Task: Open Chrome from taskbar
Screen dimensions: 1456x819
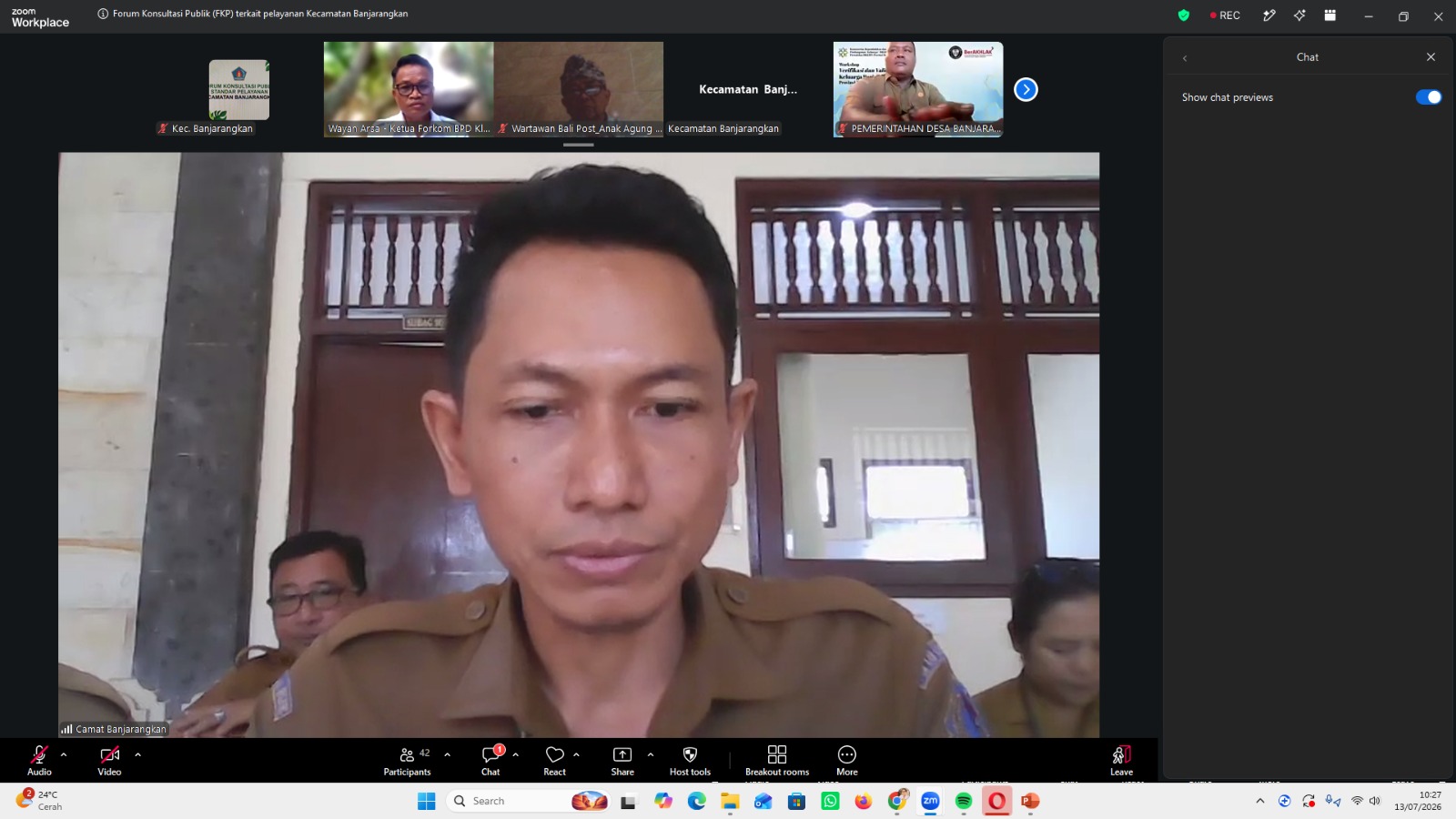Action: [x=897, y=801]
